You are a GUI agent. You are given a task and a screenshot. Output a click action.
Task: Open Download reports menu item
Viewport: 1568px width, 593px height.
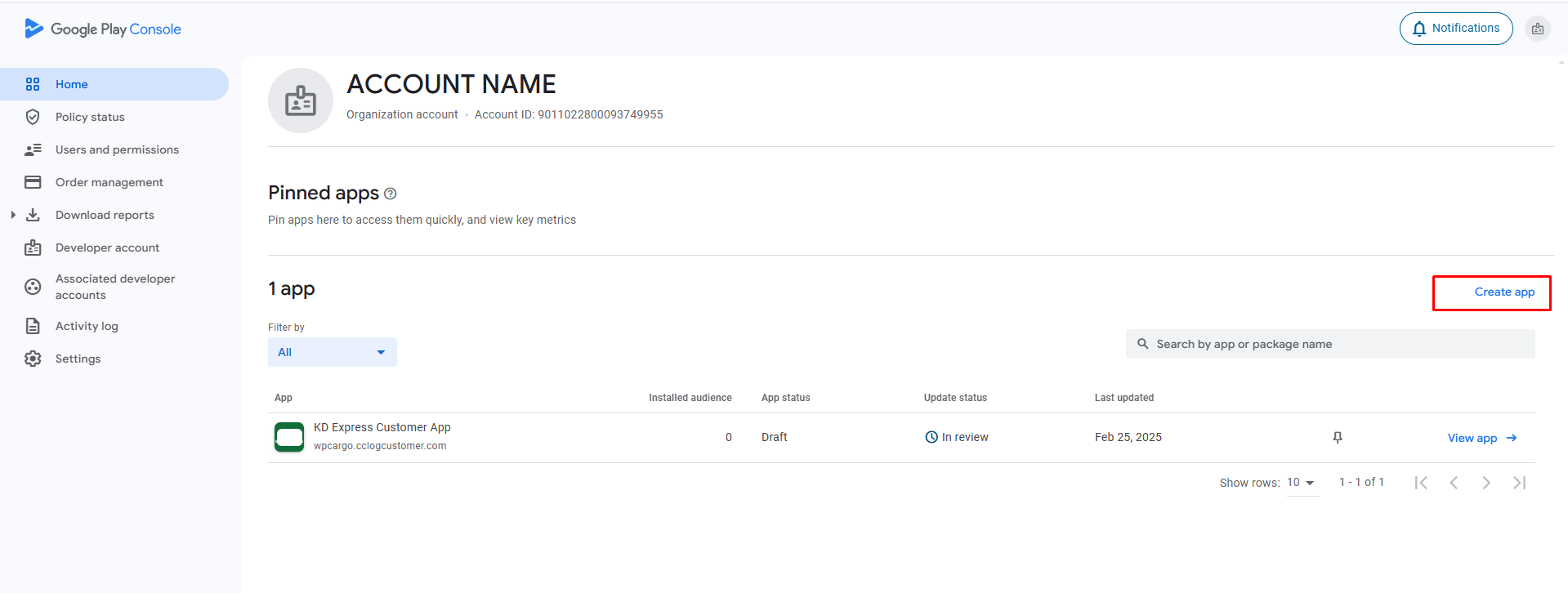click(105, 215)
